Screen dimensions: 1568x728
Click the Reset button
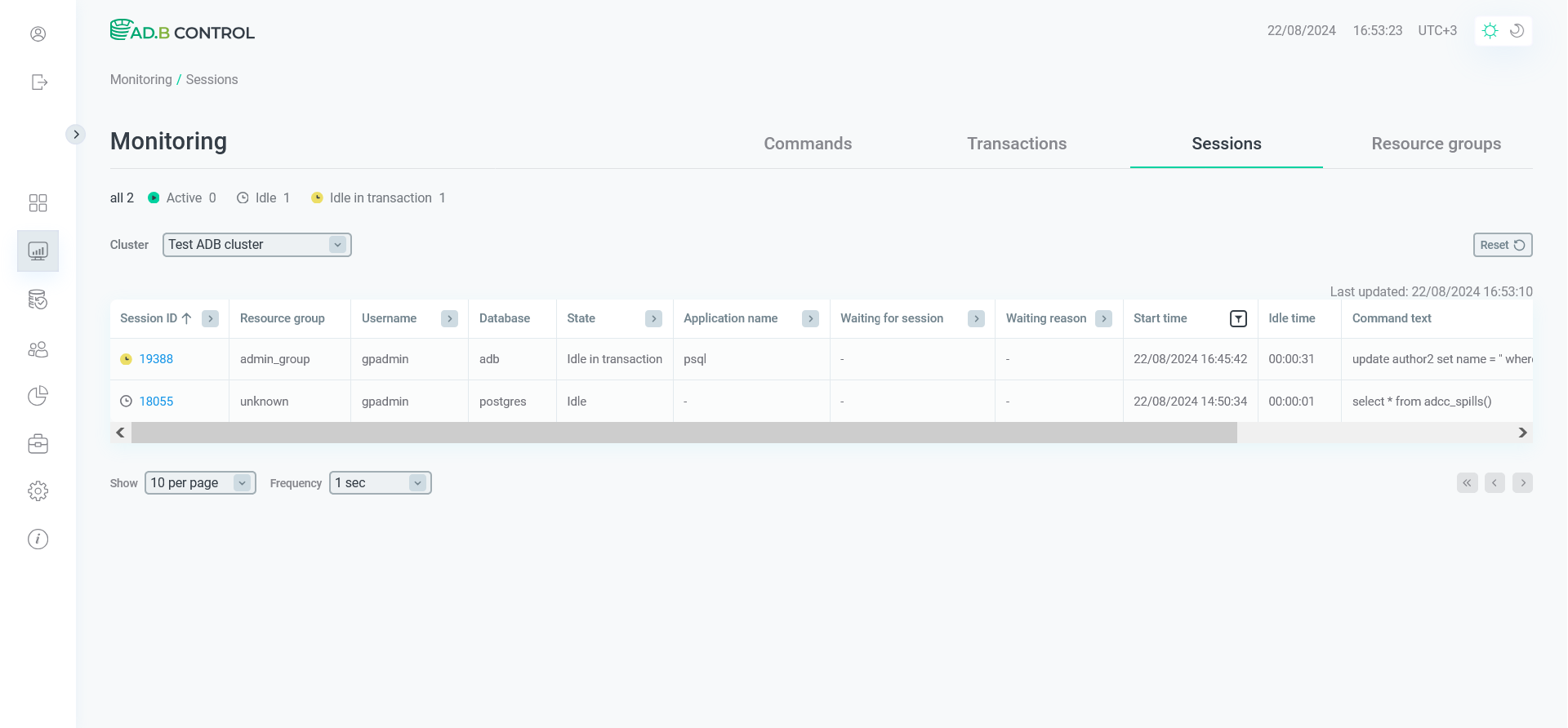1502,245
